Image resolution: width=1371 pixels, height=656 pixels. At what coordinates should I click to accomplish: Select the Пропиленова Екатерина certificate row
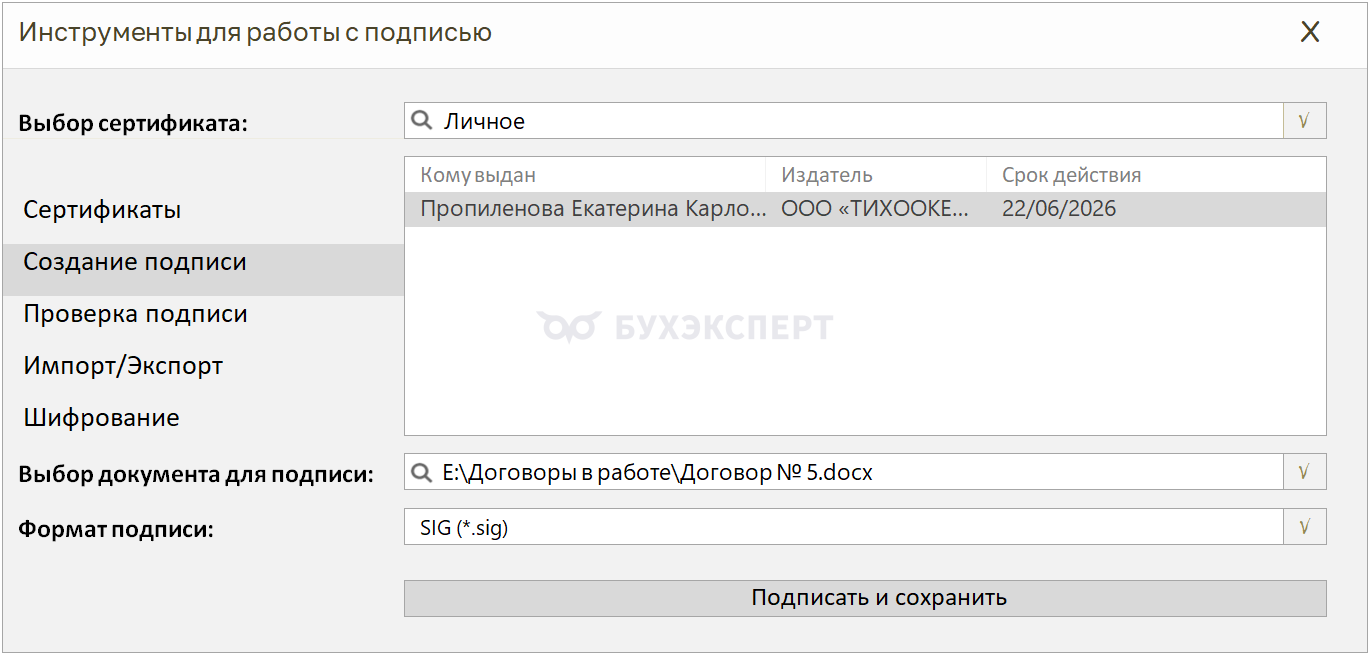point(592,209)
